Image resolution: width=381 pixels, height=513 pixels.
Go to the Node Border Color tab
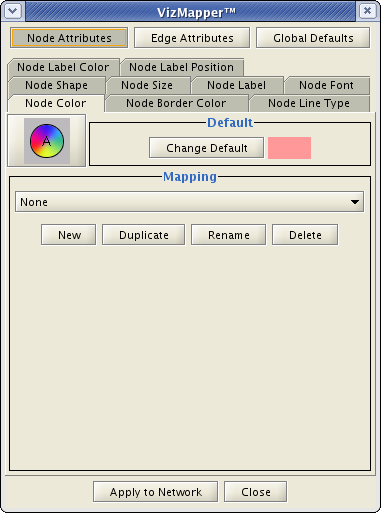coord(176,103)
